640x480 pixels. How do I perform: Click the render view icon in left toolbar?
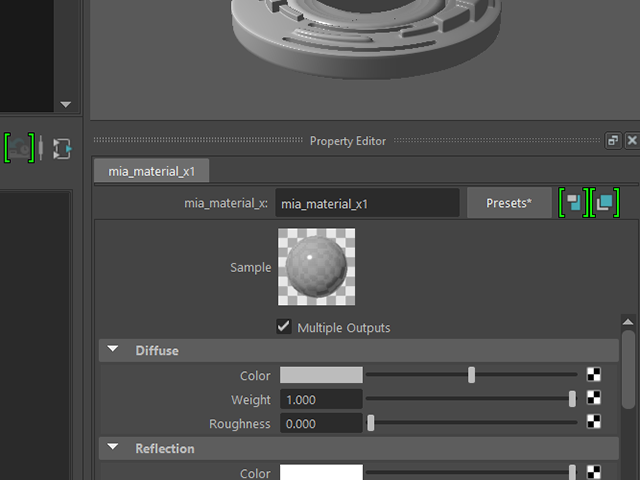pyautogui.click(x=19, y=148)
